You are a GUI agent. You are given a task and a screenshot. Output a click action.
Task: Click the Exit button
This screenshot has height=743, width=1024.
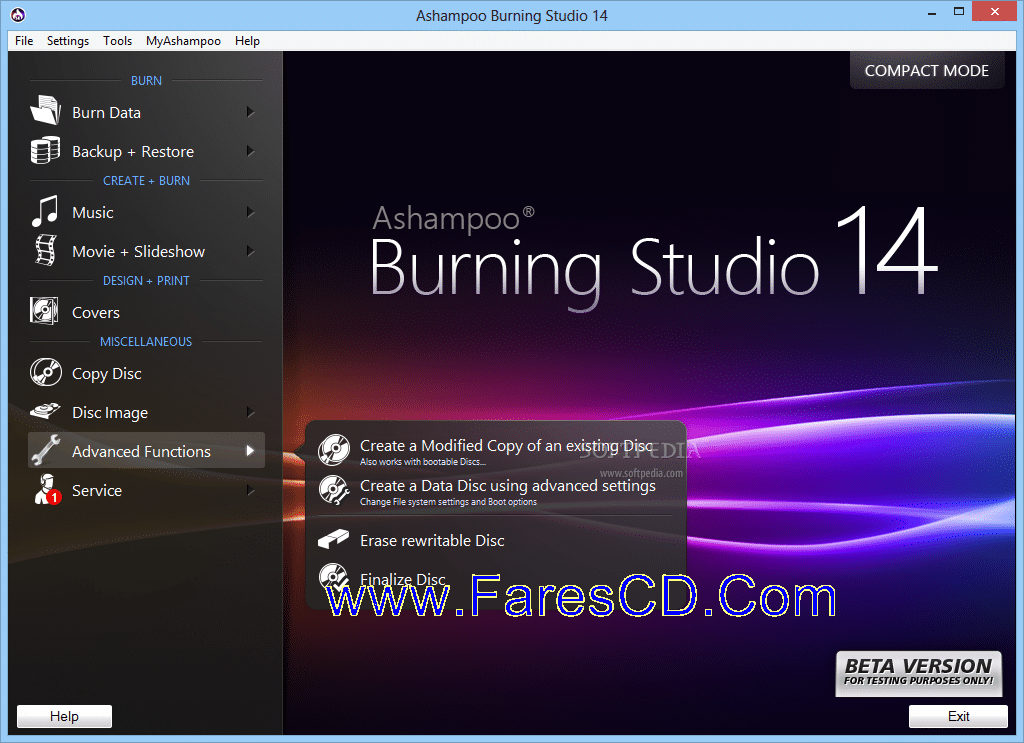(958, 716)
